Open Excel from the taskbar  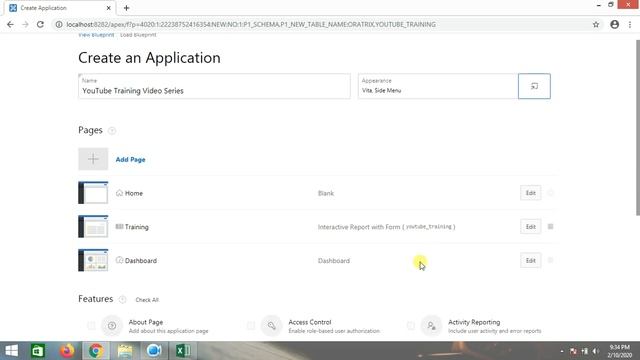click(x=183, y=351)
